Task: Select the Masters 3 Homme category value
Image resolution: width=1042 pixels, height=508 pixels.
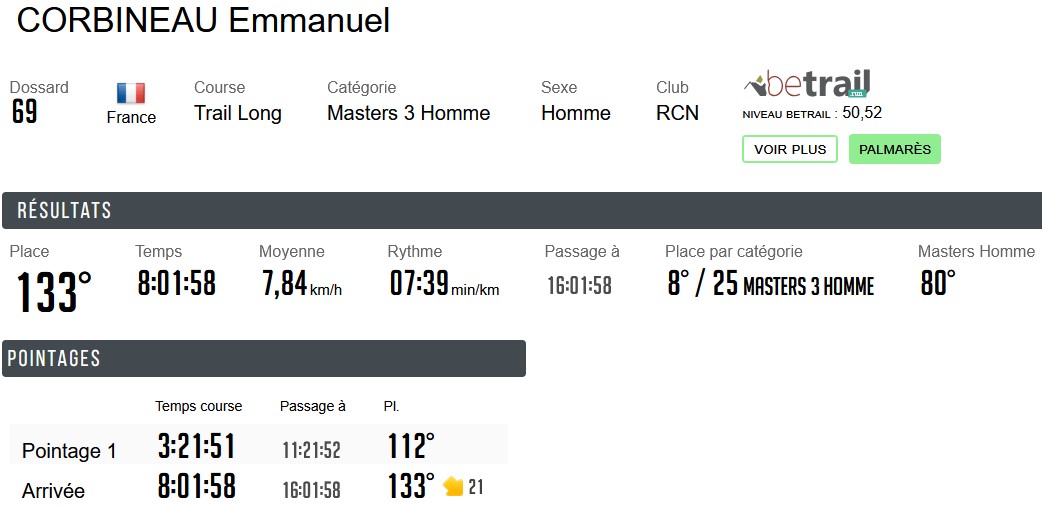Action: [x=408, y=113]
